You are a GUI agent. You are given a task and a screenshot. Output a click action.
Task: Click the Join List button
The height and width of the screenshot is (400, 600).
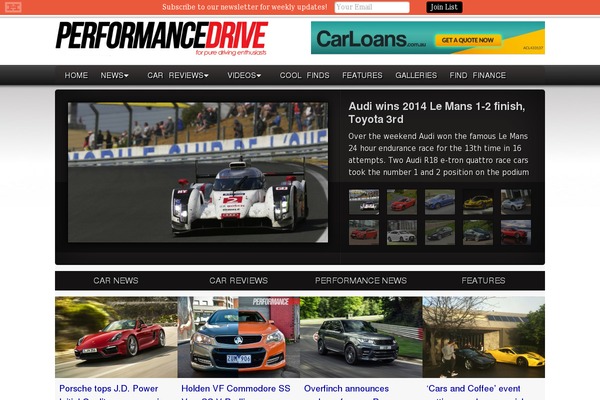(444, 7)
